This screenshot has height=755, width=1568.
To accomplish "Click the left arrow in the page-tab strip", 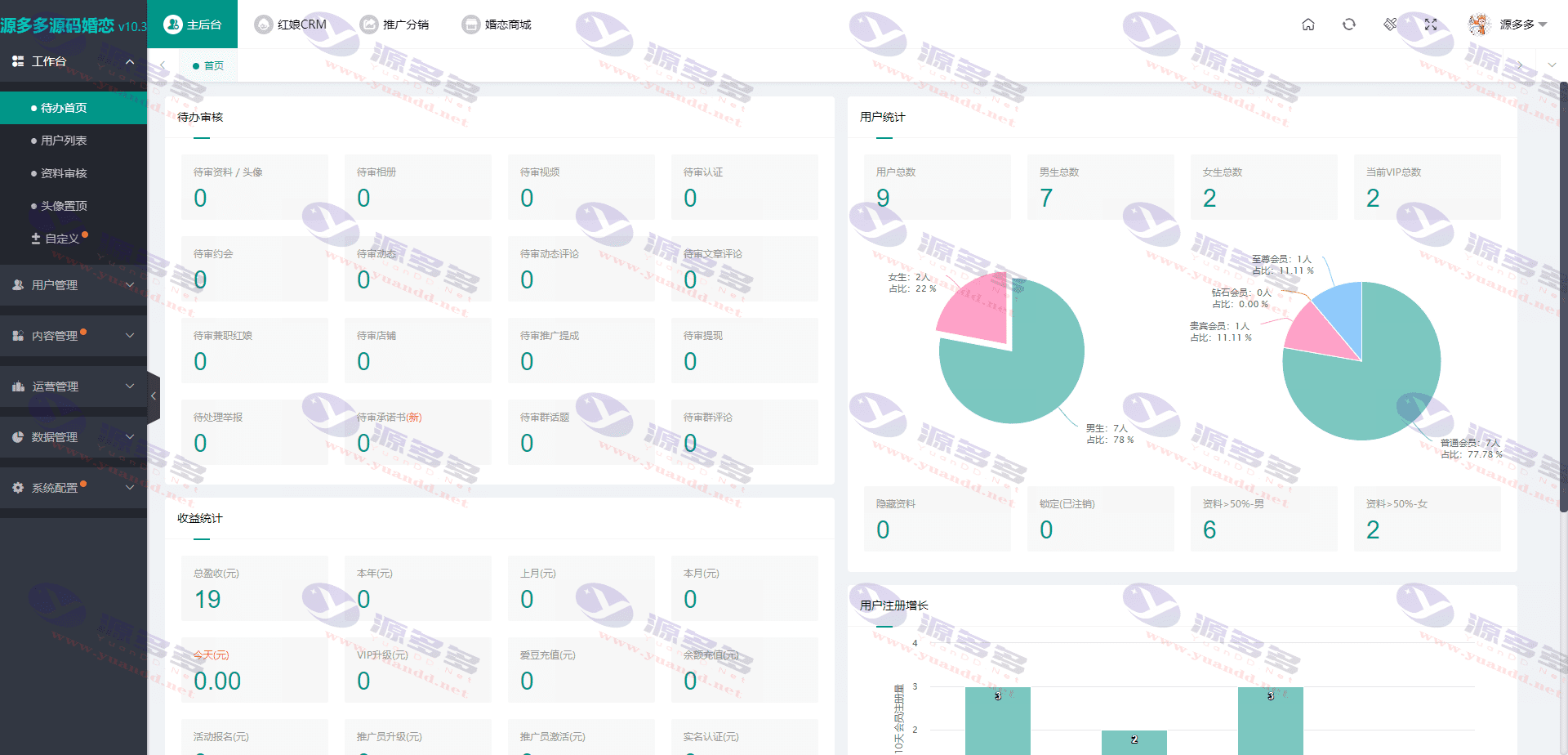I will point(163,65).
